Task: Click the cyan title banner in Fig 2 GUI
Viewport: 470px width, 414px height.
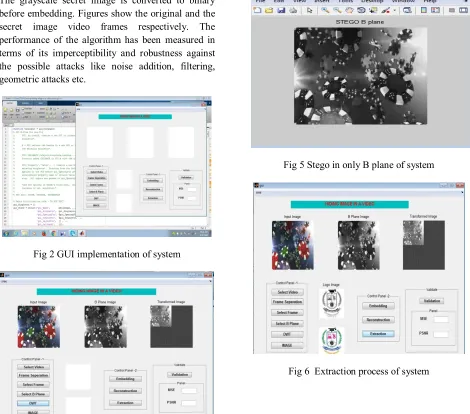Action: 135,116
